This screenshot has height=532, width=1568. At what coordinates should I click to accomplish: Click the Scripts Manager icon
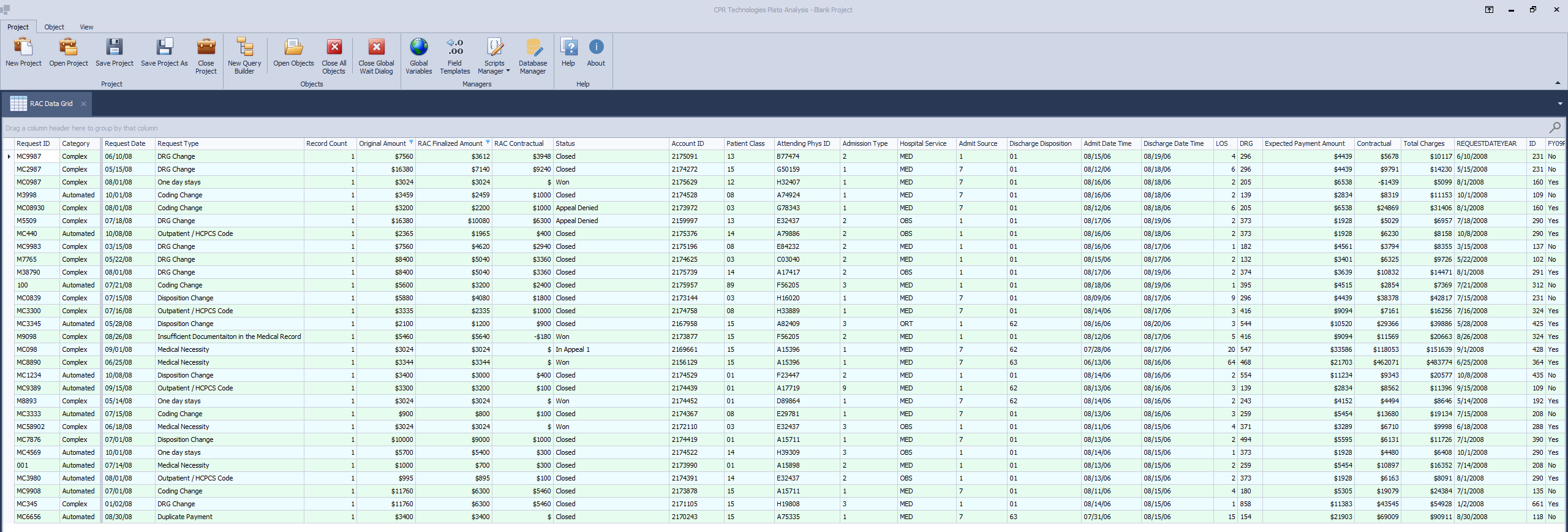[x=495, y=47]
